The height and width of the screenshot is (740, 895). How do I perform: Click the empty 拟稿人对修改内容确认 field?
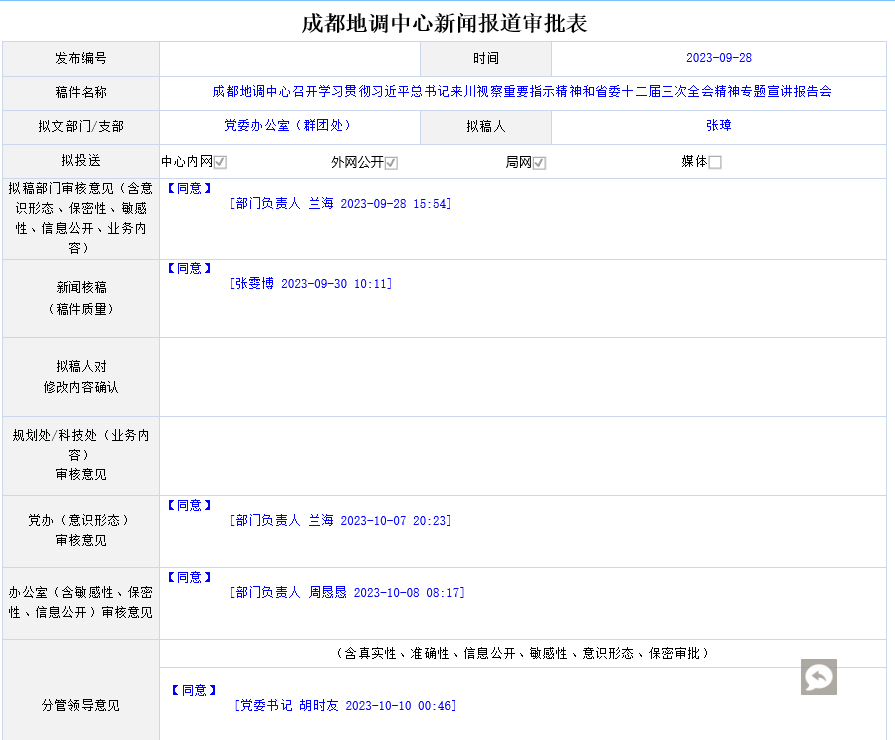point(522,377)
